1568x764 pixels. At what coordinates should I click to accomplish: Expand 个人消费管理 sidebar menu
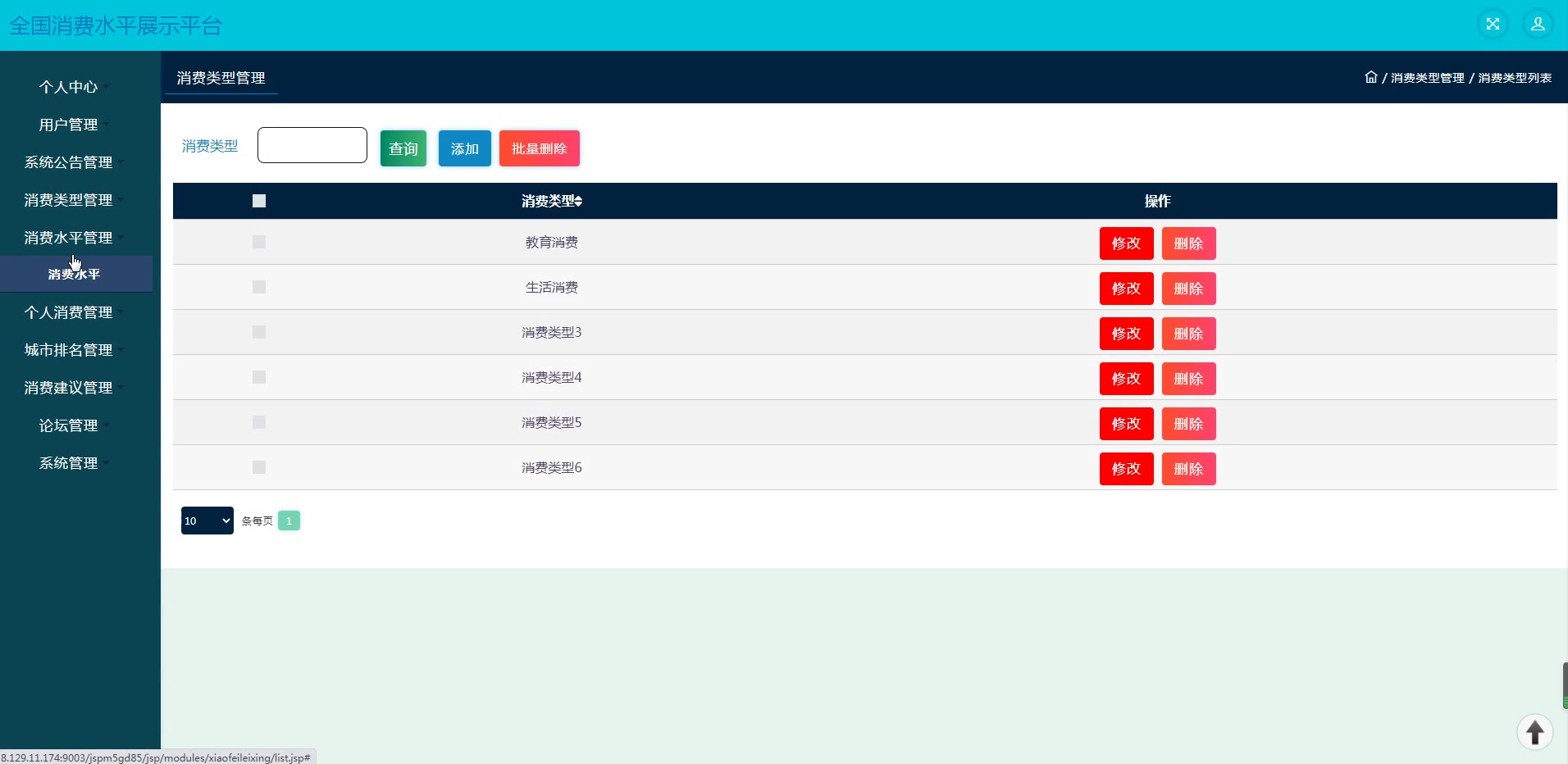74,312
